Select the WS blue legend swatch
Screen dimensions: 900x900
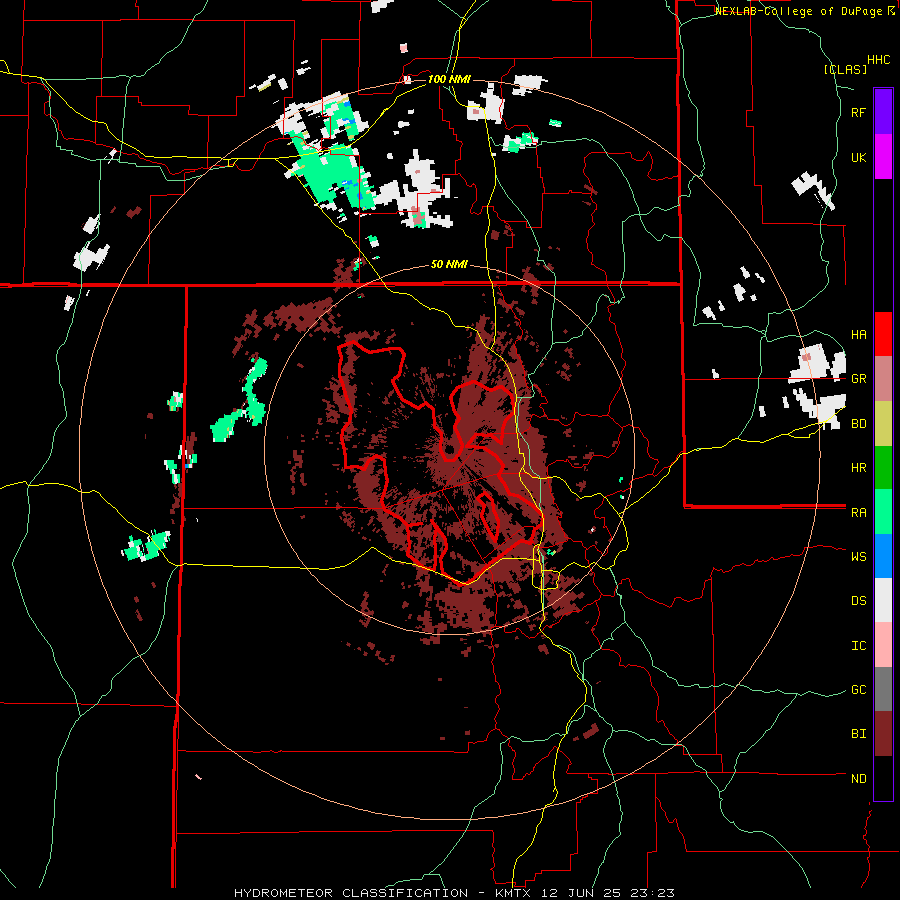click(x=883, y=556)
